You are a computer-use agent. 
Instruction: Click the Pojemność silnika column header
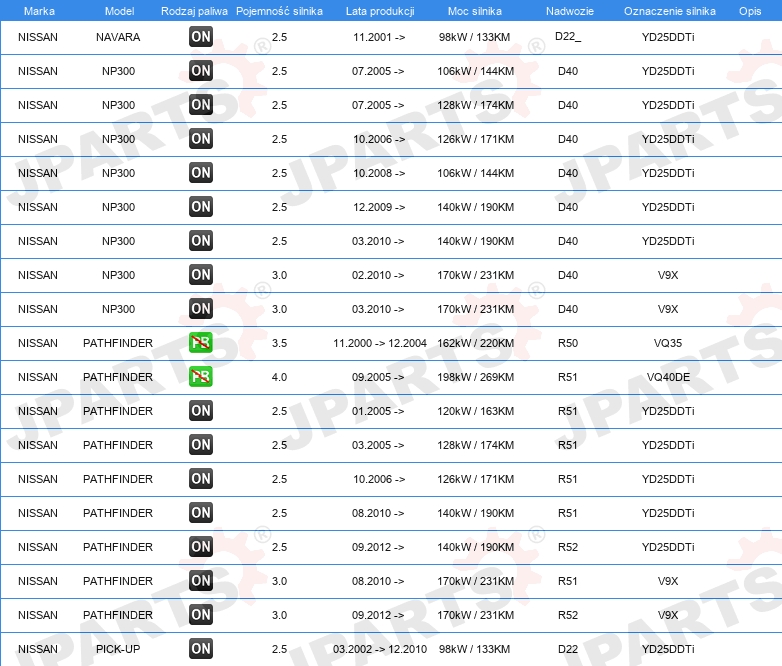point(279,11)
